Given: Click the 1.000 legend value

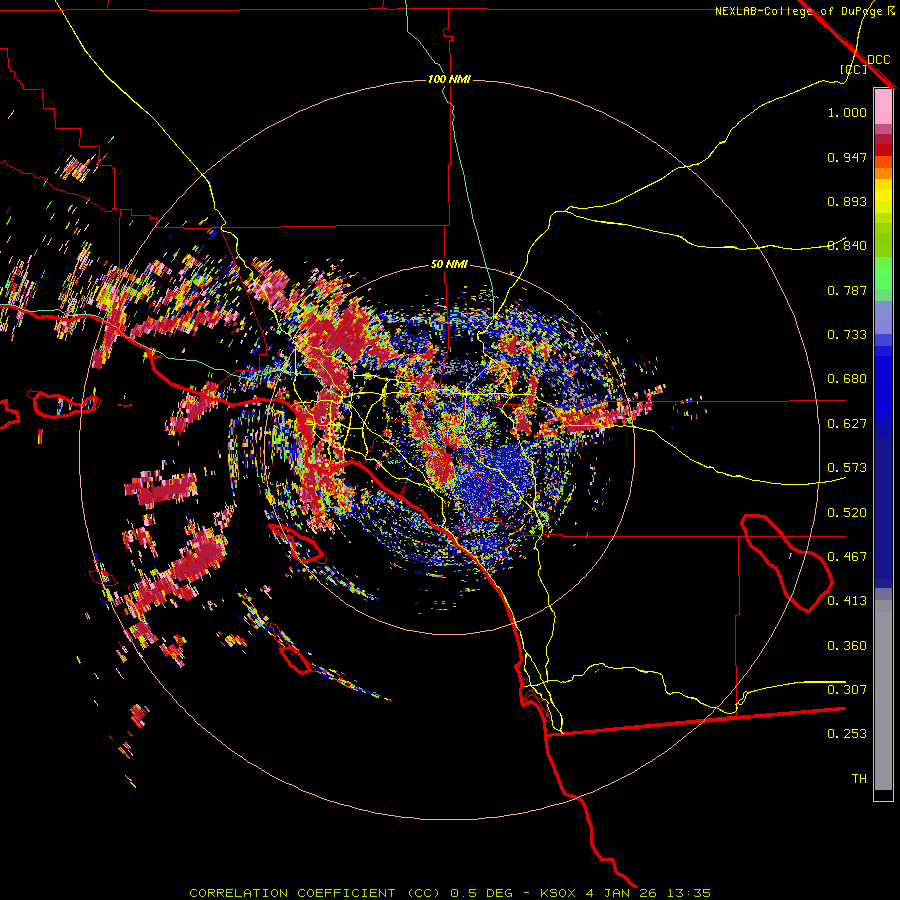Looking at the screenshot, I should coord(847,112).
